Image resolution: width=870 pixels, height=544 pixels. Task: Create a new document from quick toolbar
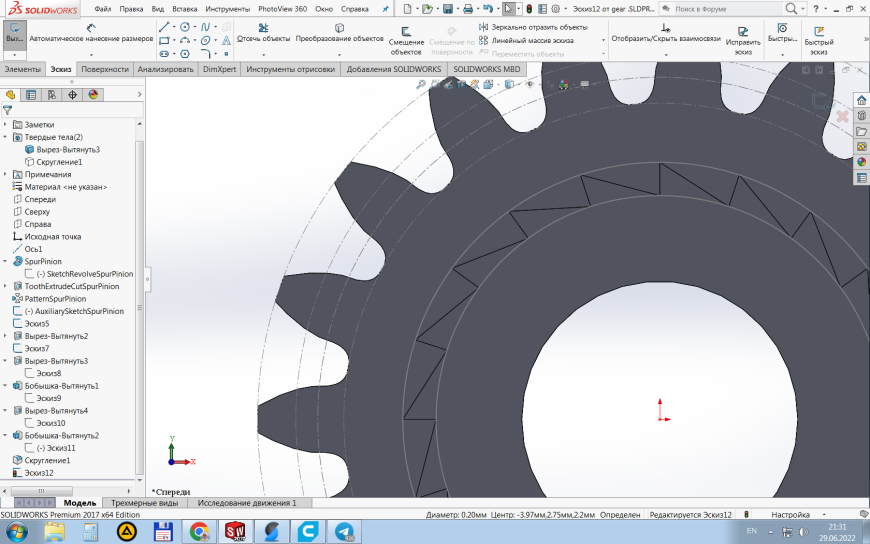407,9
